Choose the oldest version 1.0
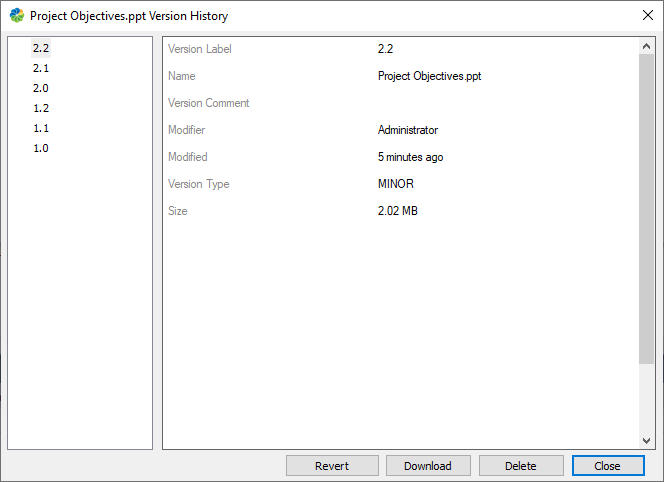664x482 pixels. (x=41, y=148)
